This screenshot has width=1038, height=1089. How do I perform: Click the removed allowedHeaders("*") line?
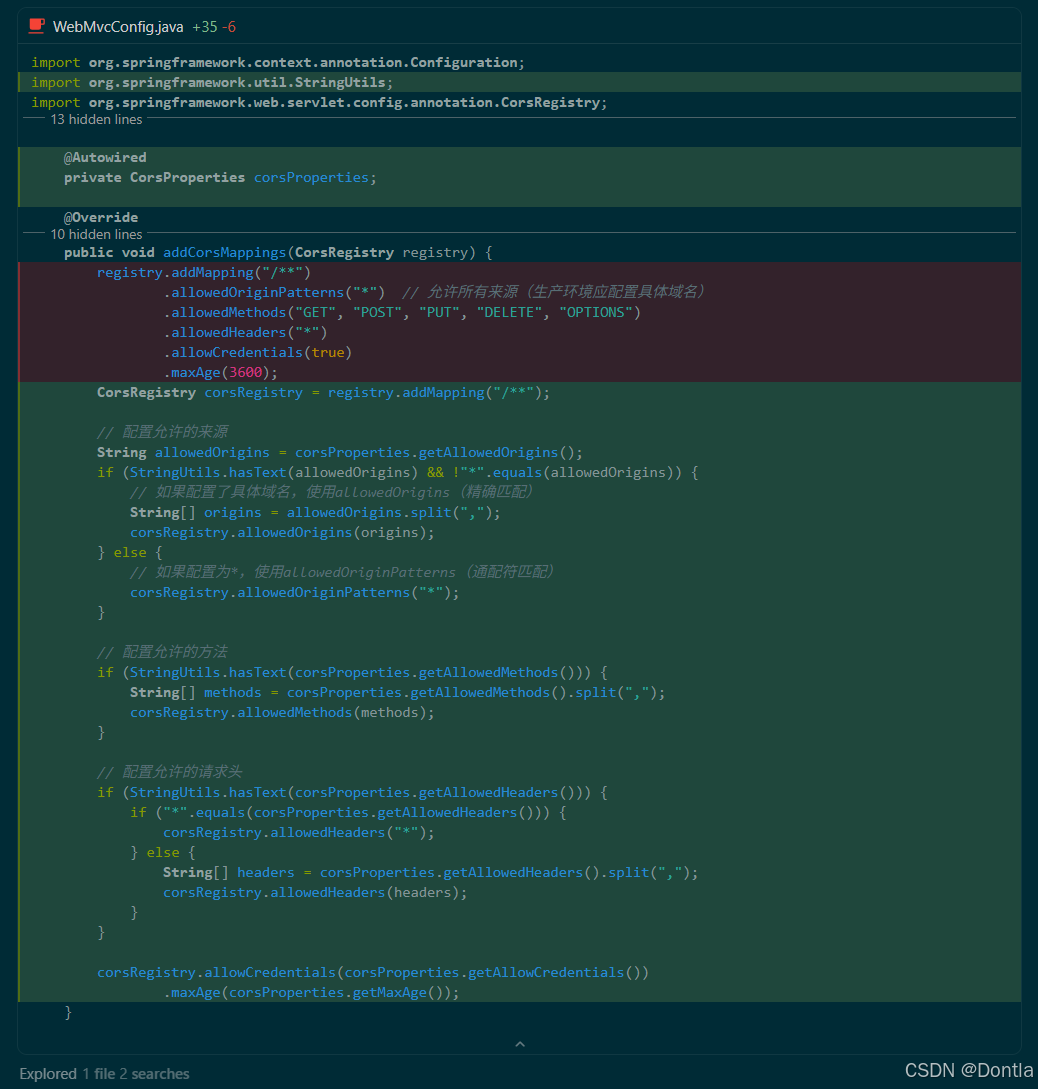point(245,332)
